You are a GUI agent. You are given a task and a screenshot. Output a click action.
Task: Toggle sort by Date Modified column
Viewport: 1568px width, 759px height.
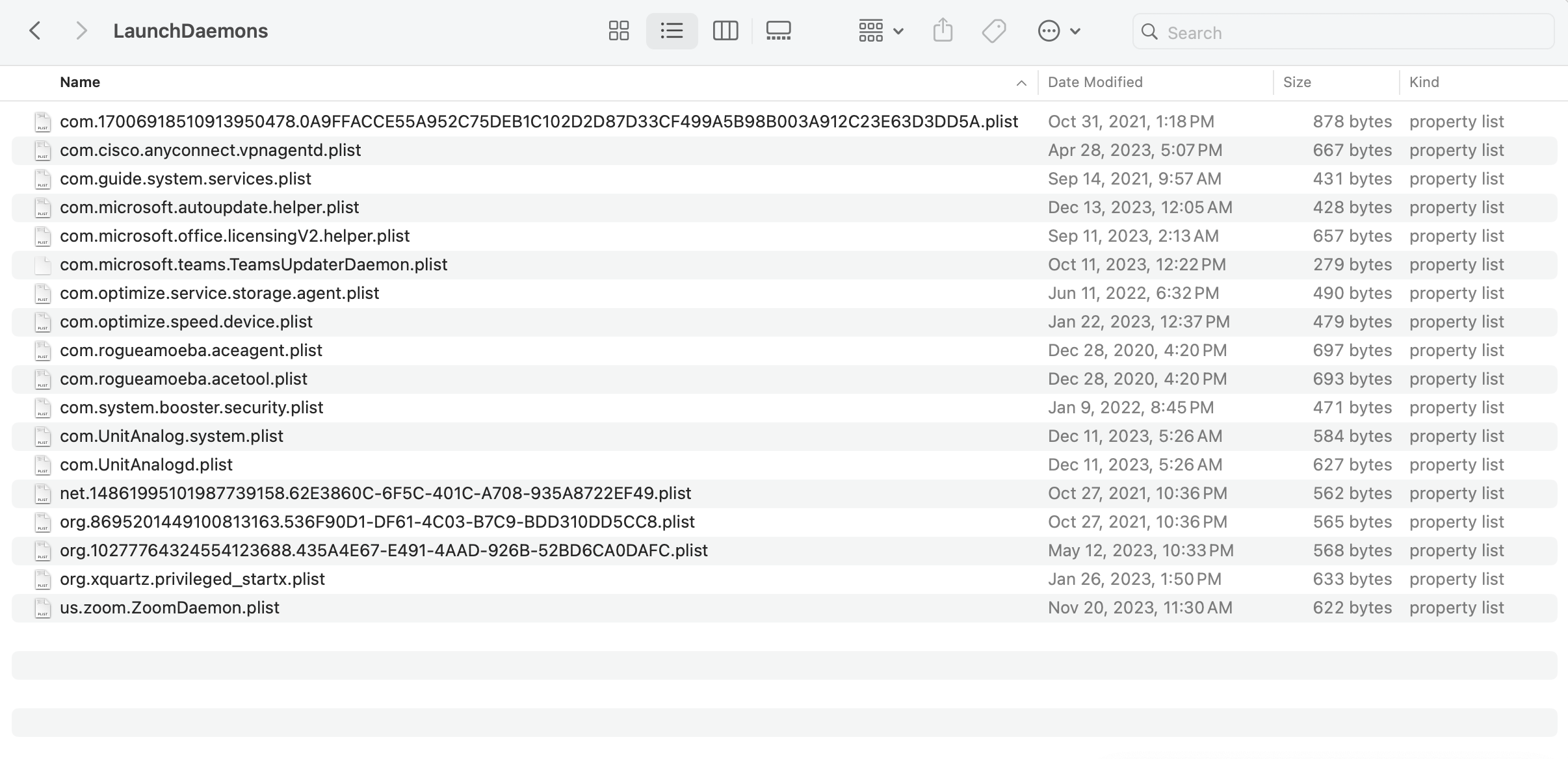pyautogui.click(x=1095, y=82)
